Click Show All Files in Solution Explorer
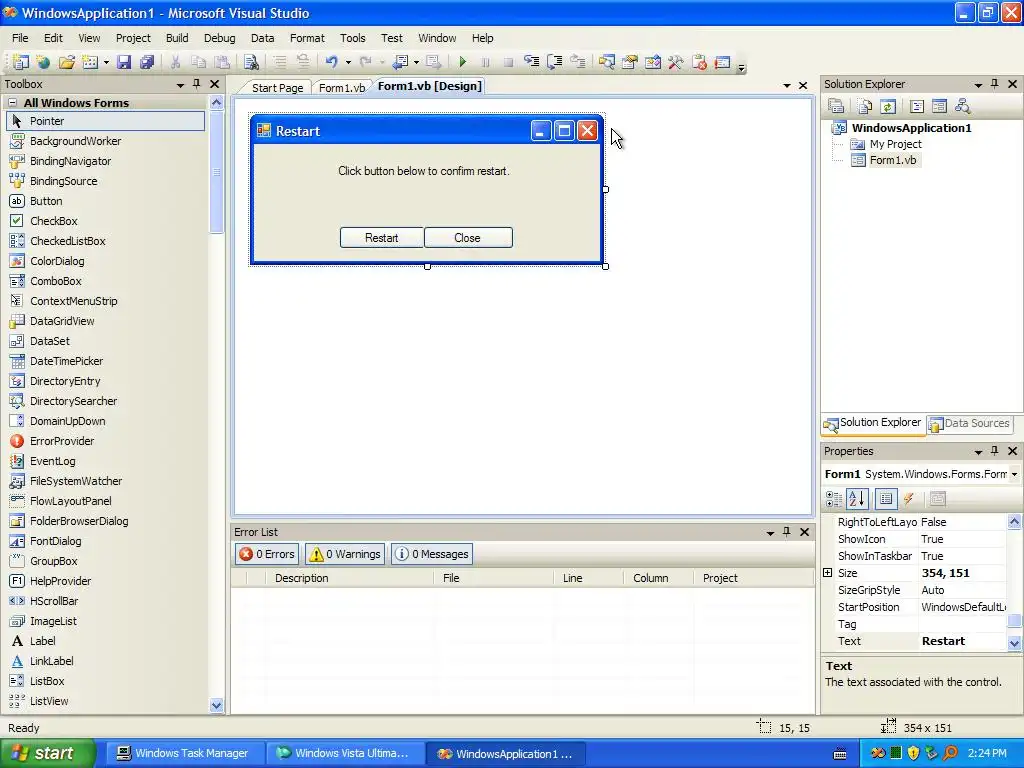 coord(865,106)
